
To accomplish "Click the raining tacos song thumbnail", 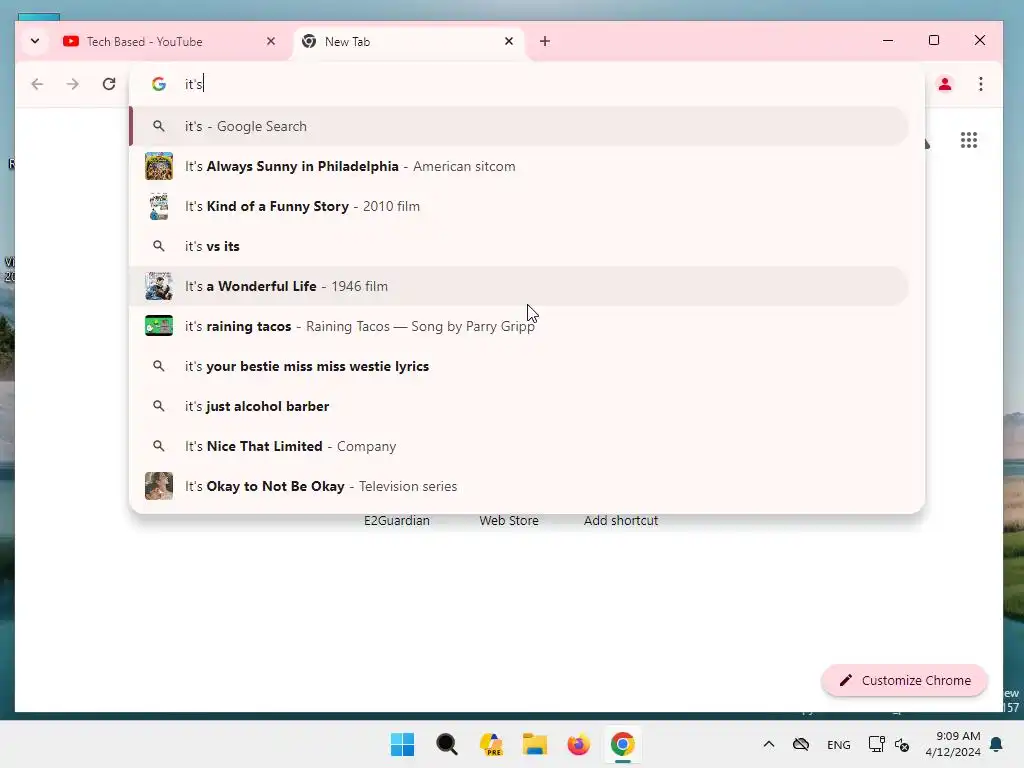I will (159, 326).
